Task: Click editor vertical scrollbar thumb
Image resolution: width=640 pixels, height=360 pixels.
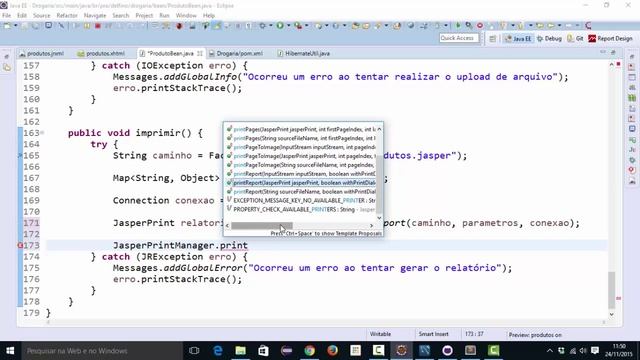Action: [x=611, y=290]
